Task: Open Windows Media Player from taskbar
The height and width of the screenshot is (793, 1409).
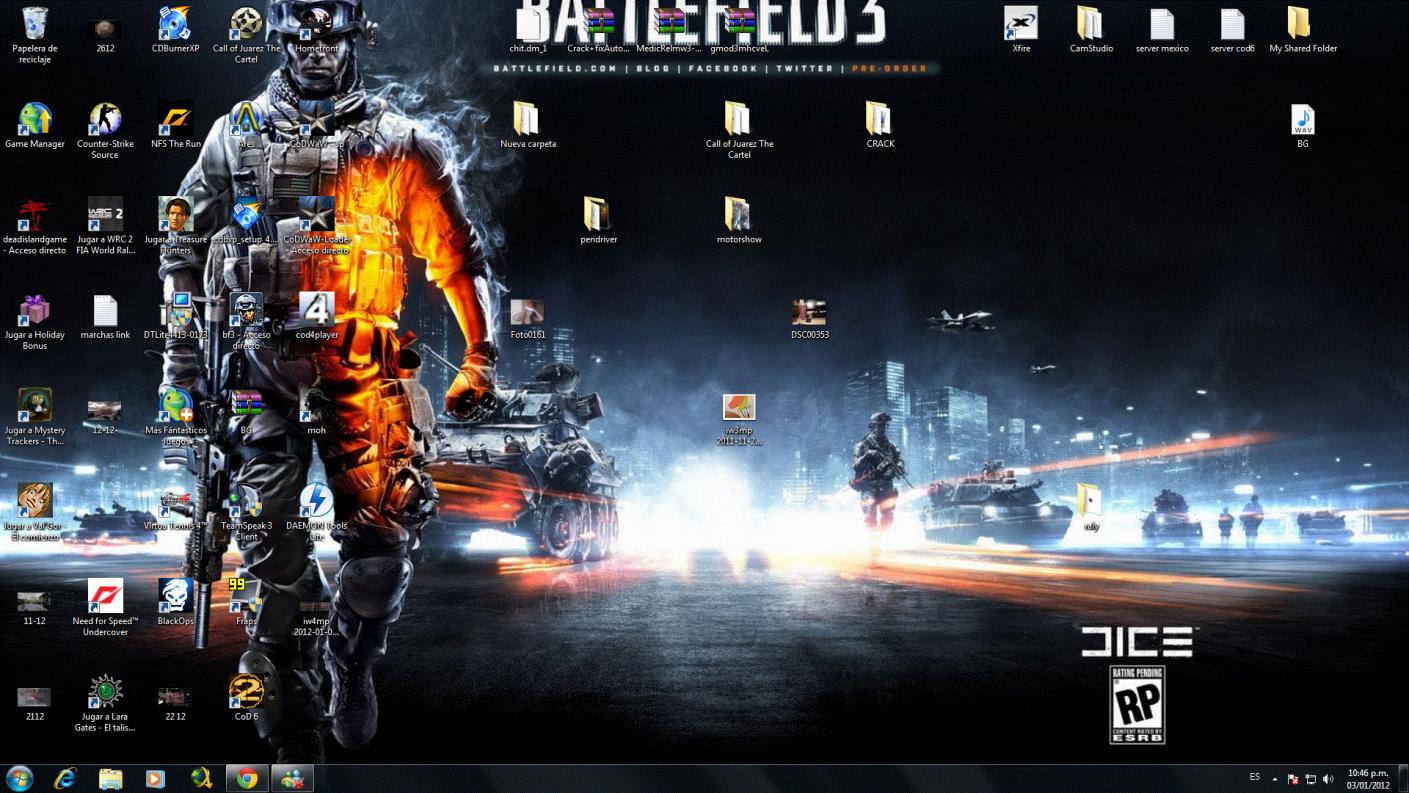Action: point(155,778)
